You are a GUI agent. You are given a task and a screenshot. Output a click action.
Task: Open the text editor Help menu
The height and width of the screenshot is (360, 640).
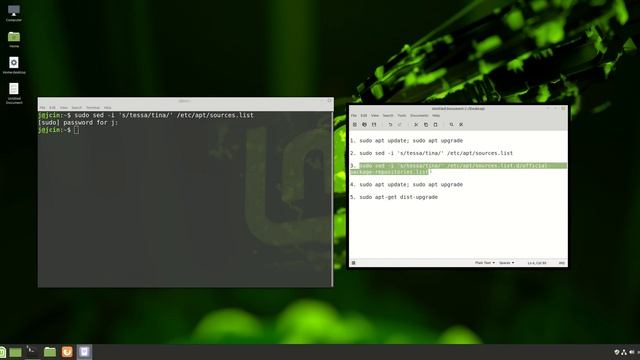(436, 116)
